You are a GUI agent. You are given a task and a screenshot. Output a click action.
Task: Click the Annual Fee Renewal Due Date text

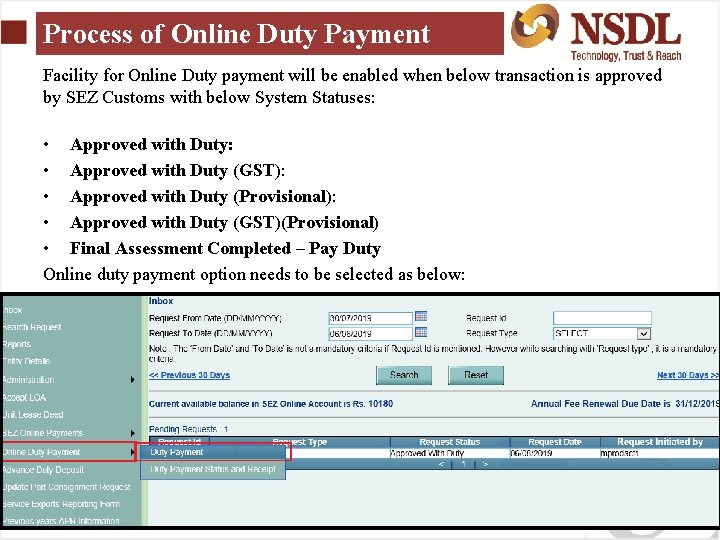[625, 404]
